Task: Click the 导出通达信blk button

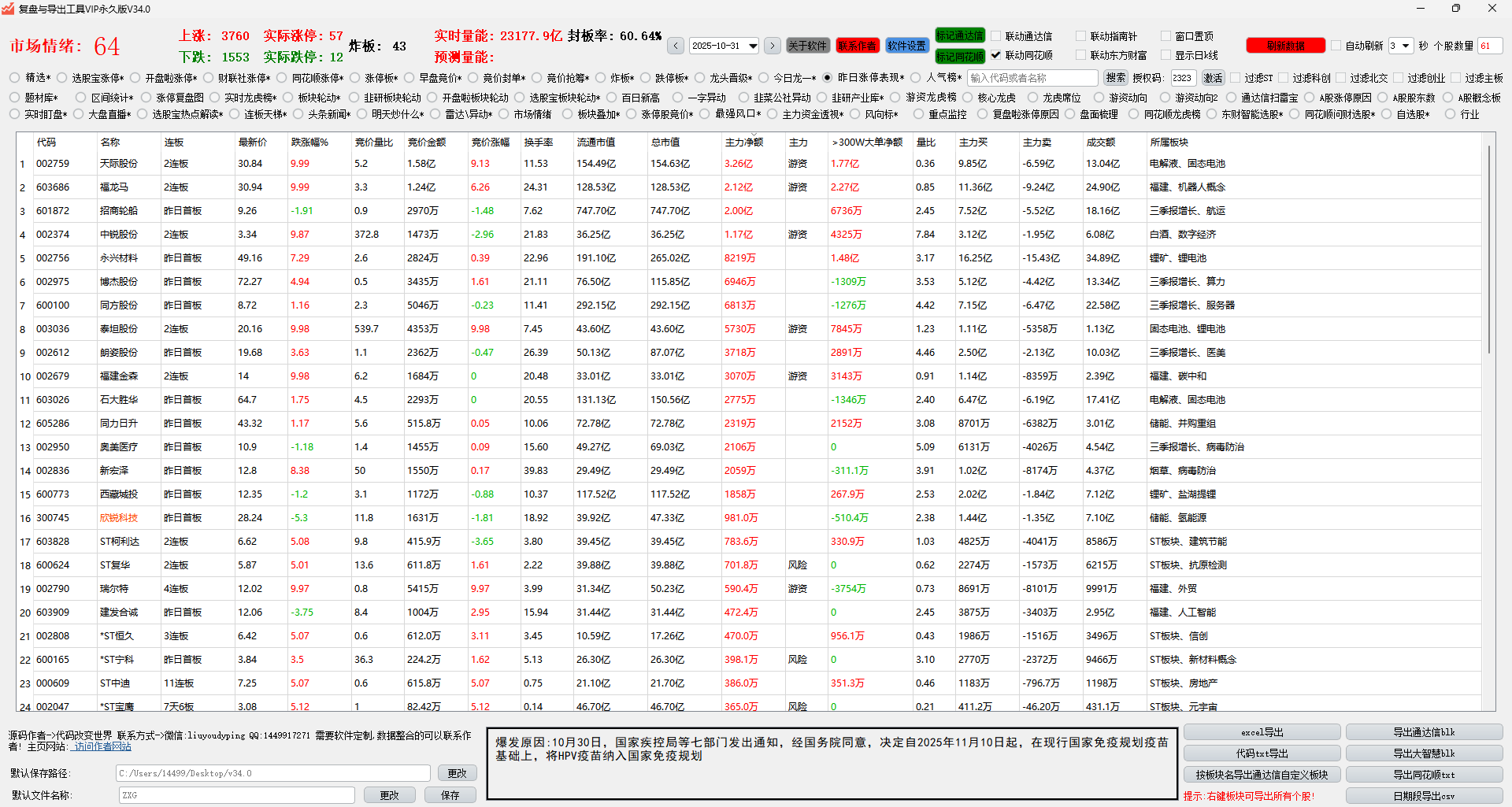Action: (1424, 732)
